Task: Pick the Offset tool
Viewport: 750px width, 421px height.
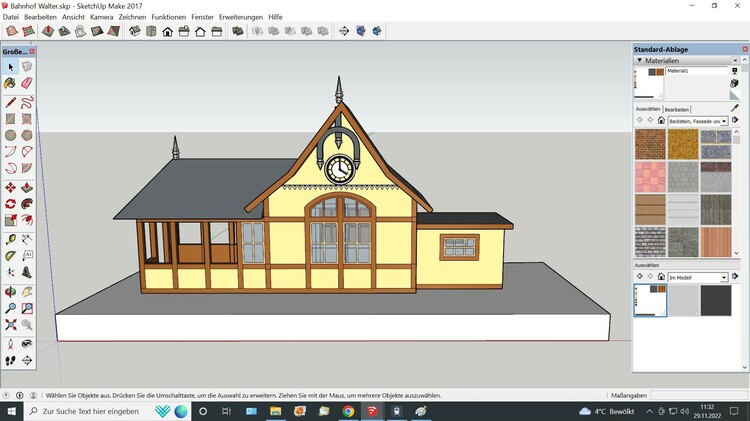Action: pyautogui.click(x=27, y=220)
